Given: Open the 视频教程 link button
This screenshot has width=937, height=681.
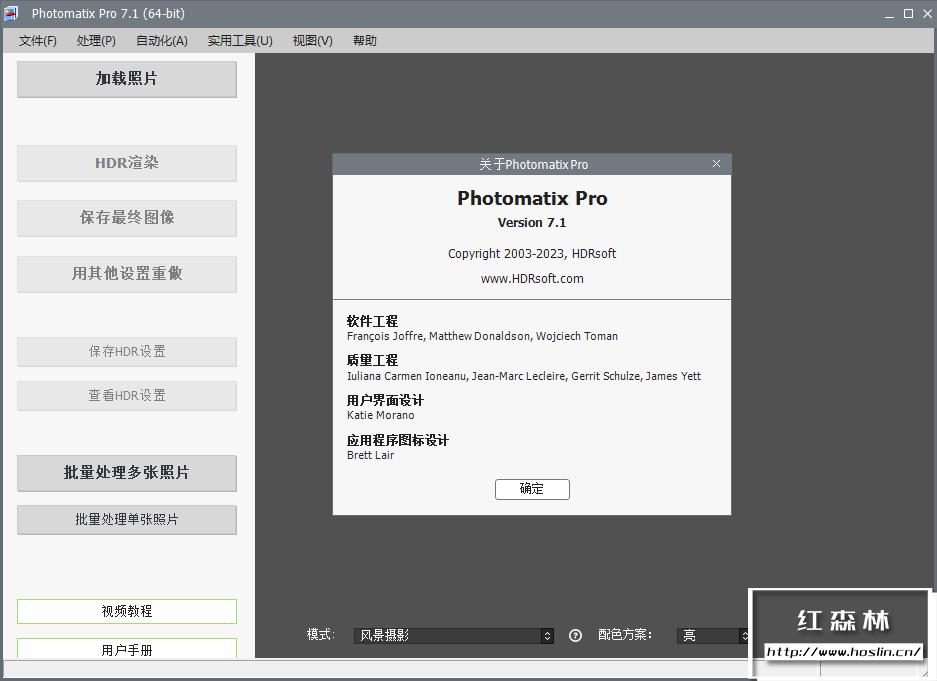Looking at the screenshot, I should click(127, 611).
